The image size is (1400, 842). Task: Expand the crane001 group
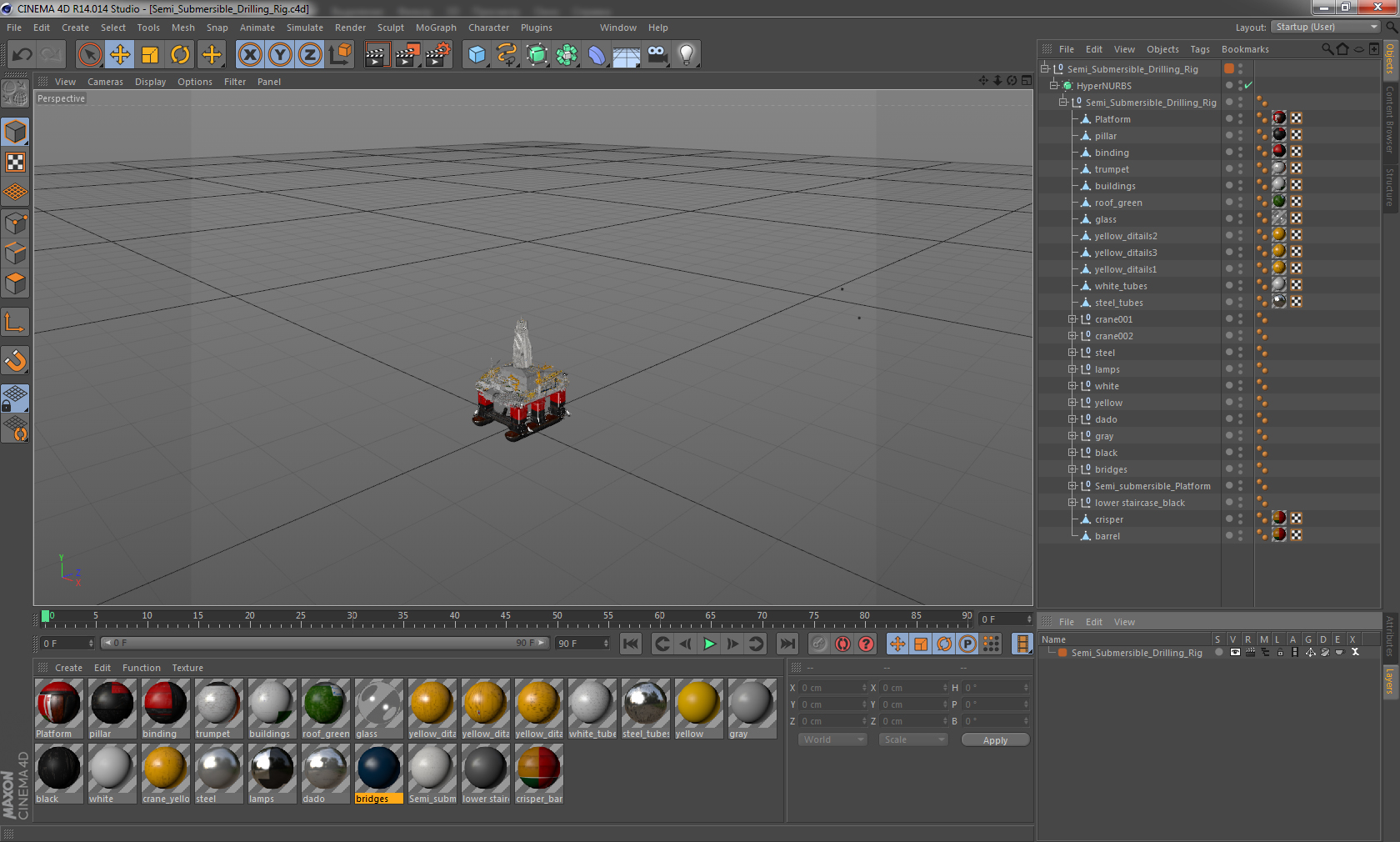(x=1072, y=319)
